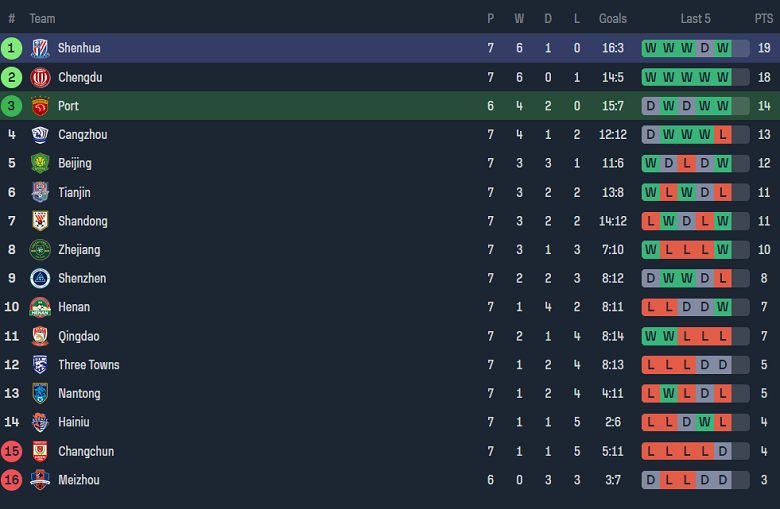Sort standings by Goals column header
The image size is (780, 509).
[x=613, y=19]
